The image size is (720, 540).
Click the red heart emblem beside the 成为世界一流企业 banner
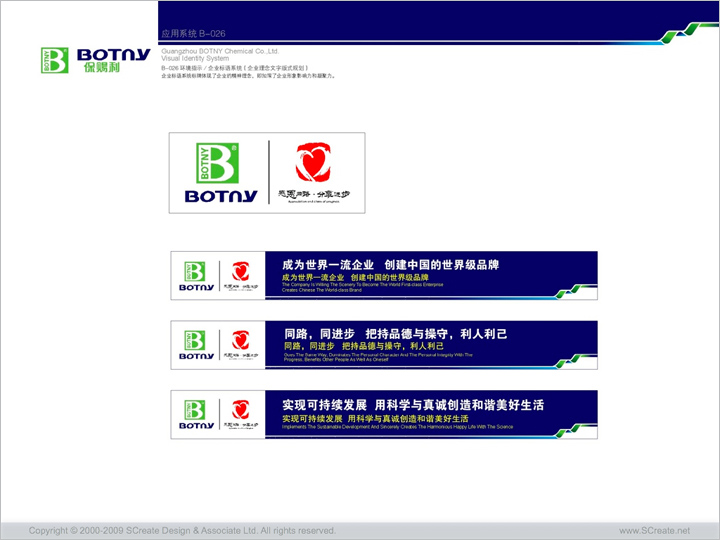pyautogui.click(x=241, y=271)
